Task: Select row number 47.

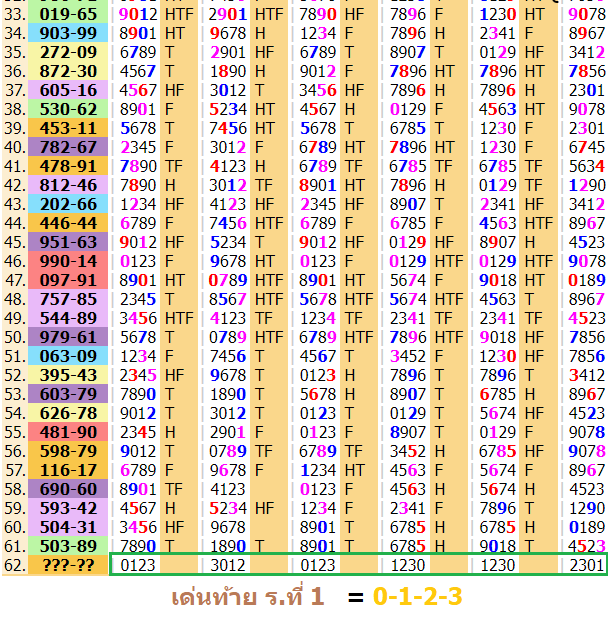Action: click(x=15, y=280)
